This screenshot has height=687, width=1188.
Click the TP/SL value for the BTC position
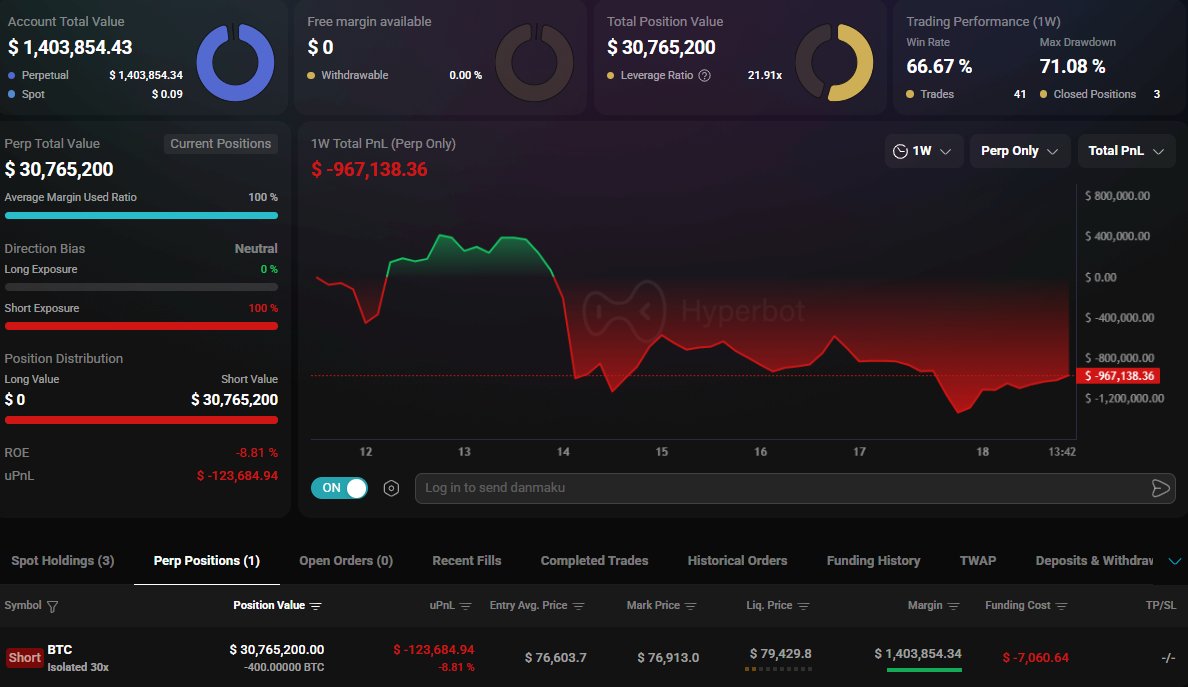1167,657
